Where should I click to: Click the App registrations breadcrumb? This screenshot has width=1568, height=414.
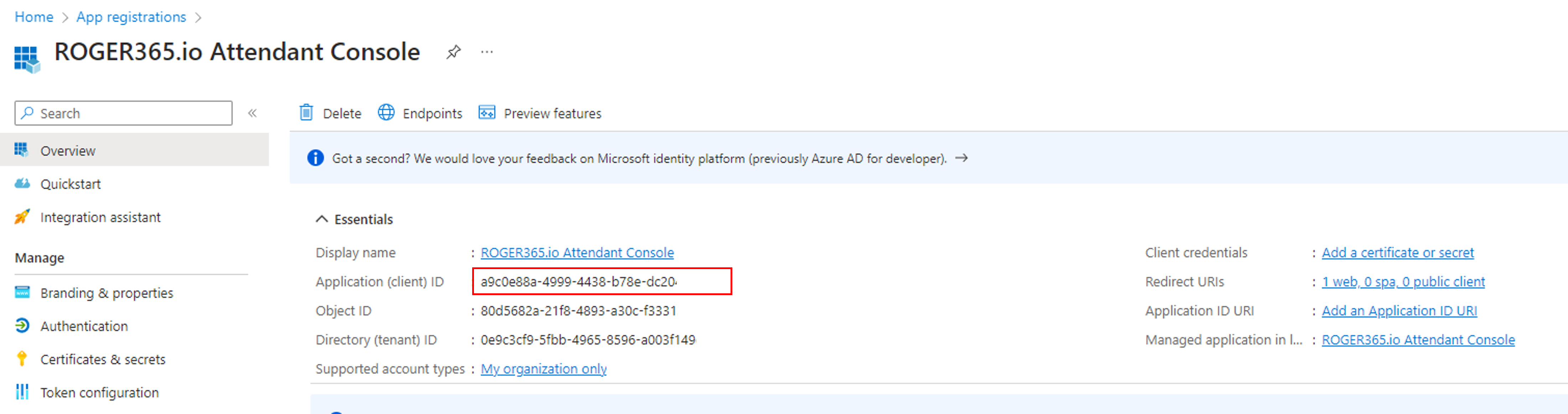point(131,17)
